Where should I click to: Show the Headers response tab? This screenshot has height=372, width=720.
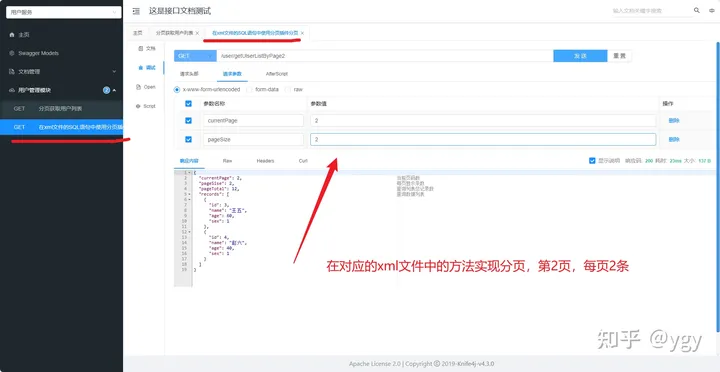pos(265,161)
